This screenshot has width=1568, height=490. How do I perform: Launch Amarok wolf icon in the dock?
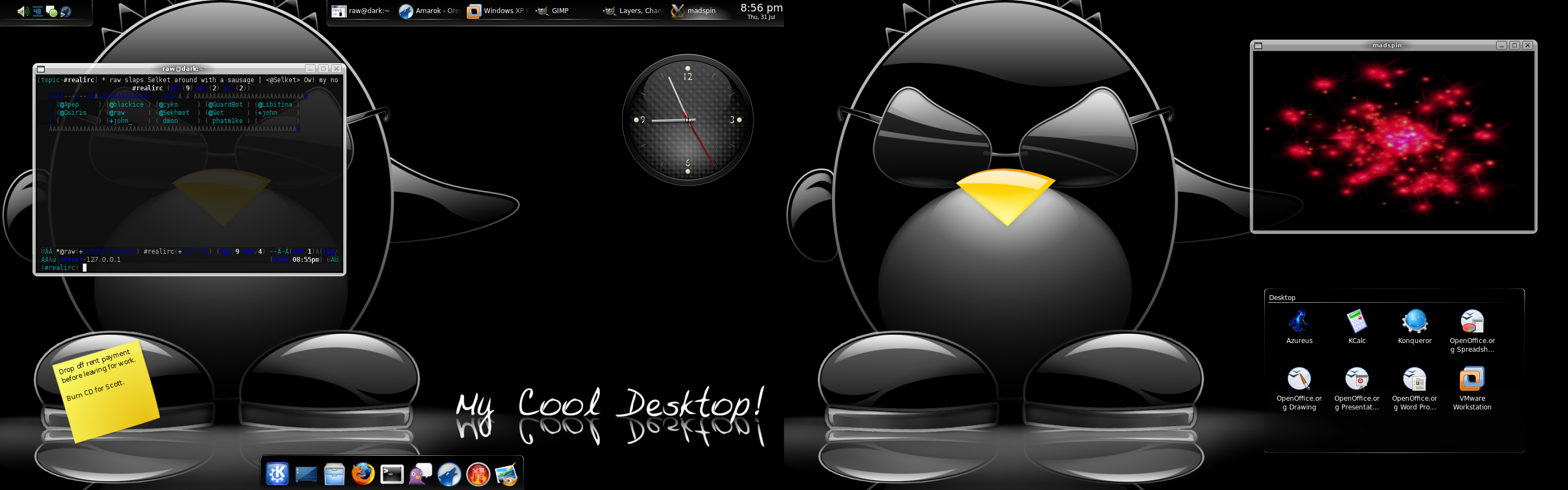(x=449, y=474)
